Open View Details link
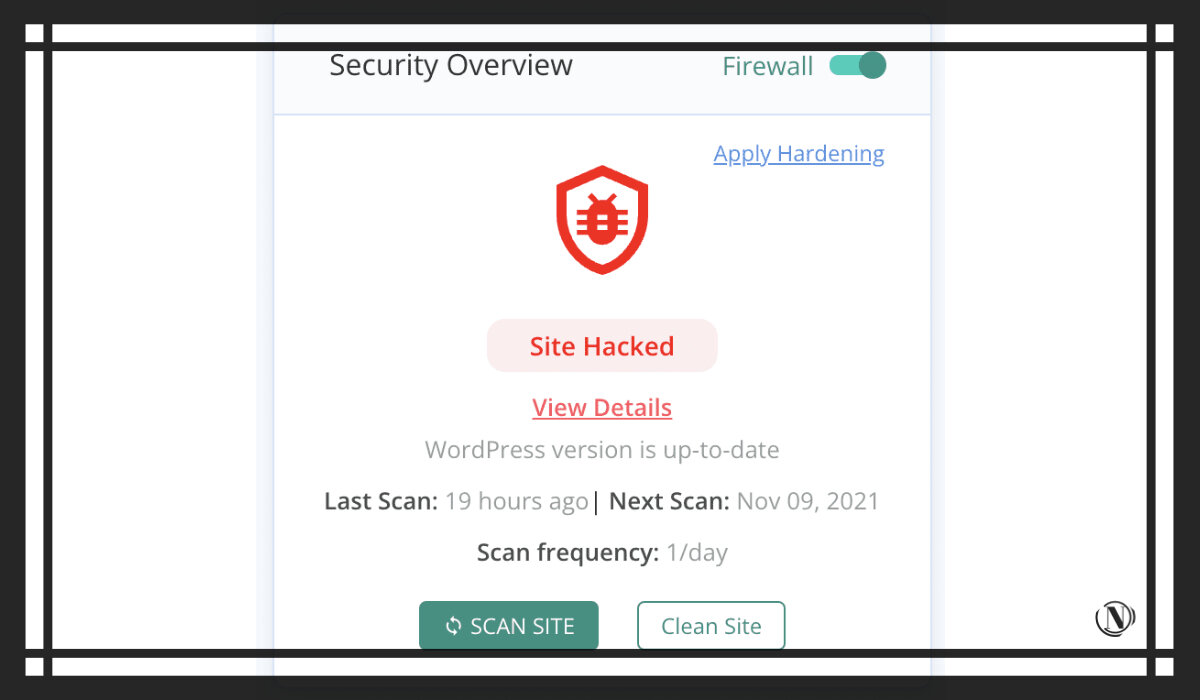 [602, 408]
